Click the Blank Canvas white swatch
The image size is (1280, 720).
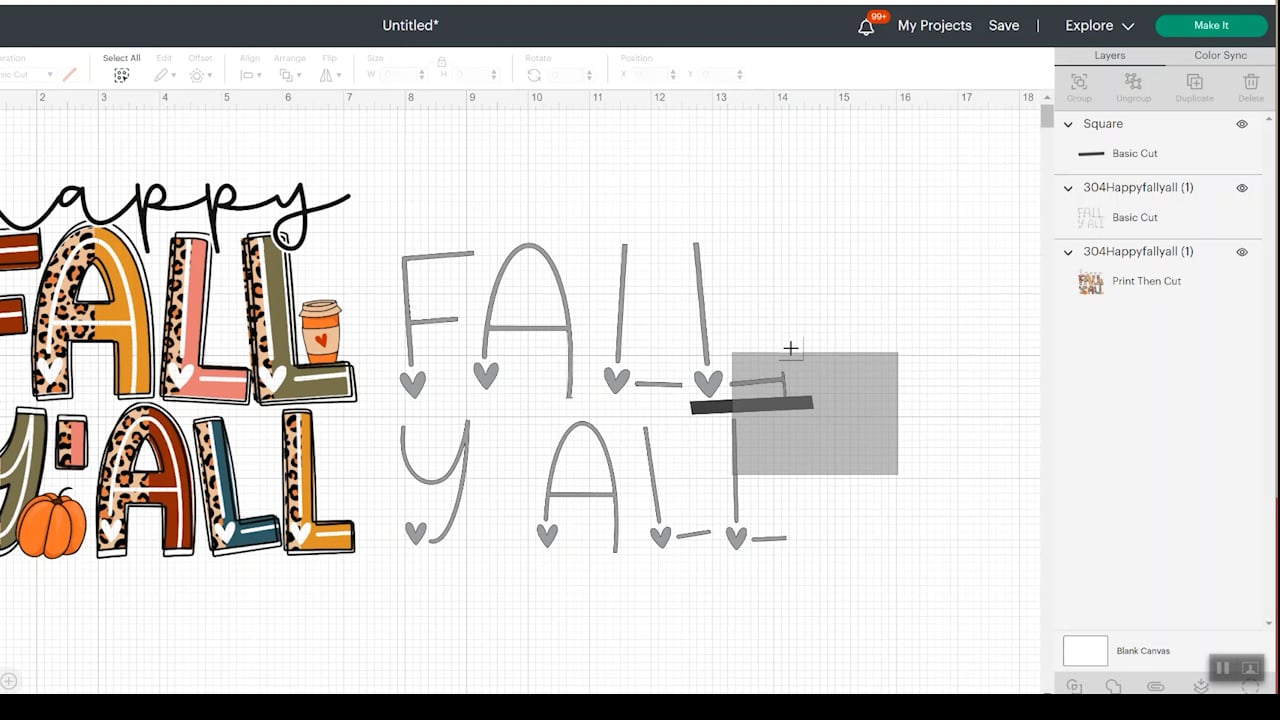[1085, 651]
